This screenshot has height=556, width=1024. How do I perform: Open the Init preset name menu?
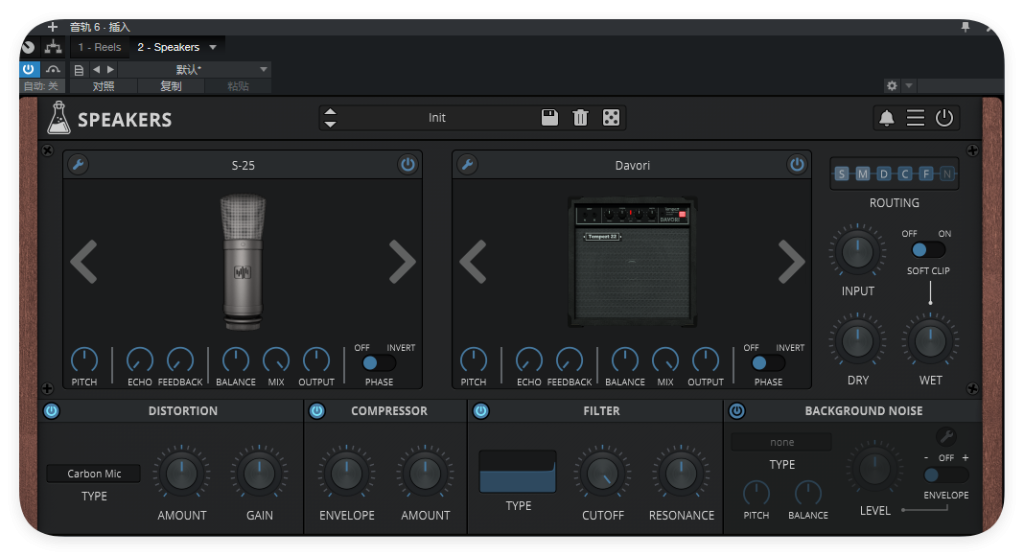(437, 118)
